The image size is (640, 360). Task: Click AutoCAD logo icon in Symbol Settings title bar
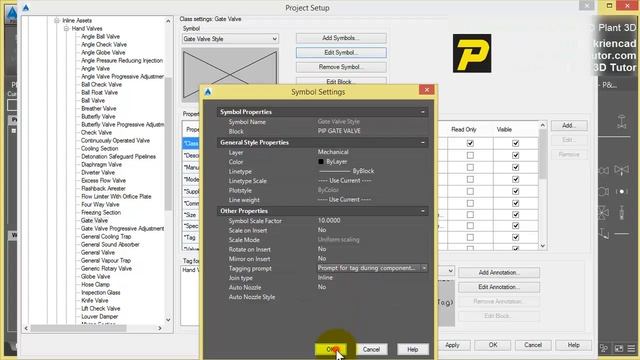(208, 92)
